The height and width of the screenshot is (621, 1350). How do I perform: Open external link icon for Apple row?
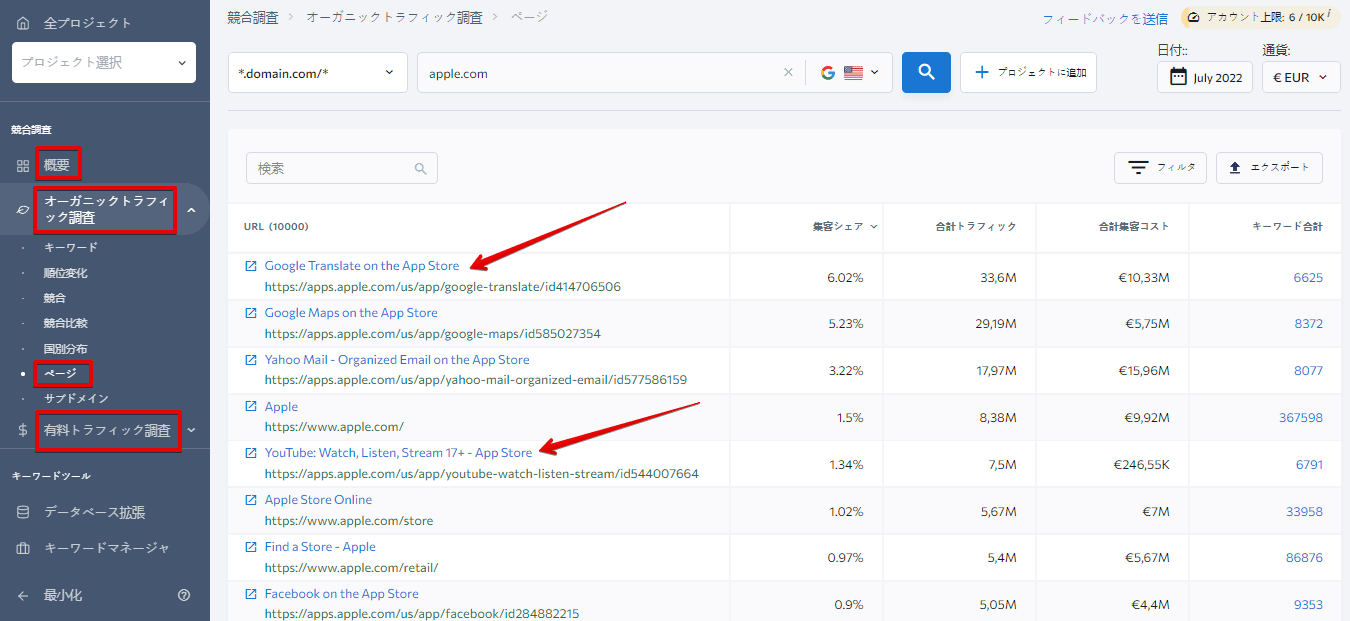point(251,407)
